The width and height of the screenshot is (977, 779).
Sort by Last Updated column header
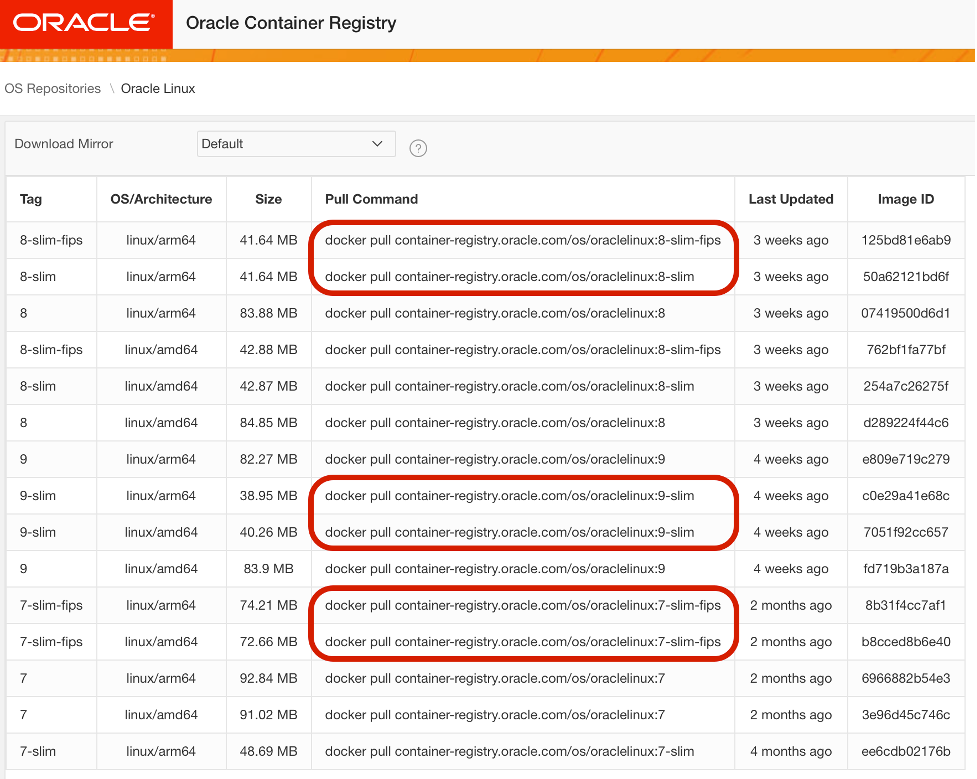pos(791,199)
